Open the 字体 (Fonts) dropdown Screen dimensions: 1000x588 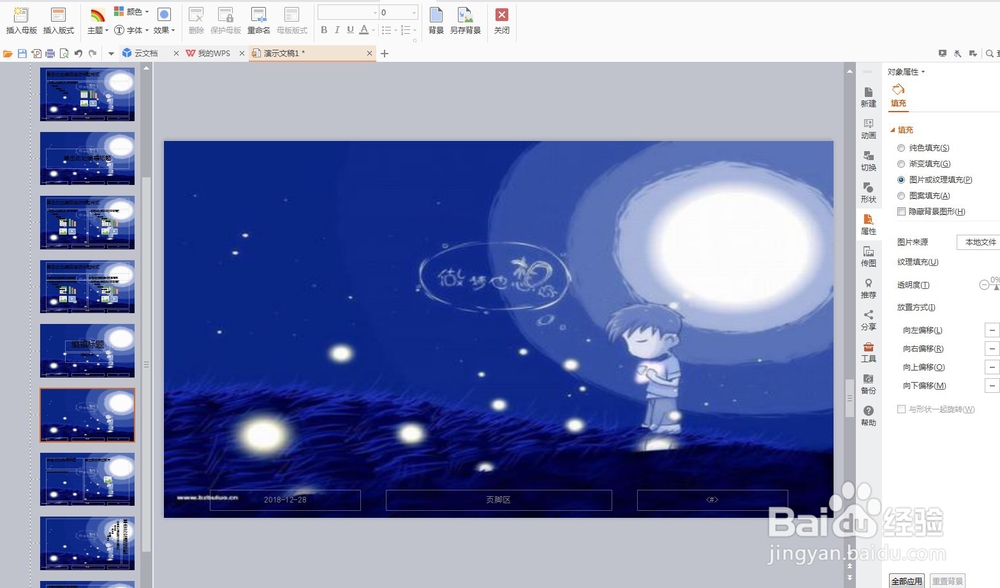point(131,30)
